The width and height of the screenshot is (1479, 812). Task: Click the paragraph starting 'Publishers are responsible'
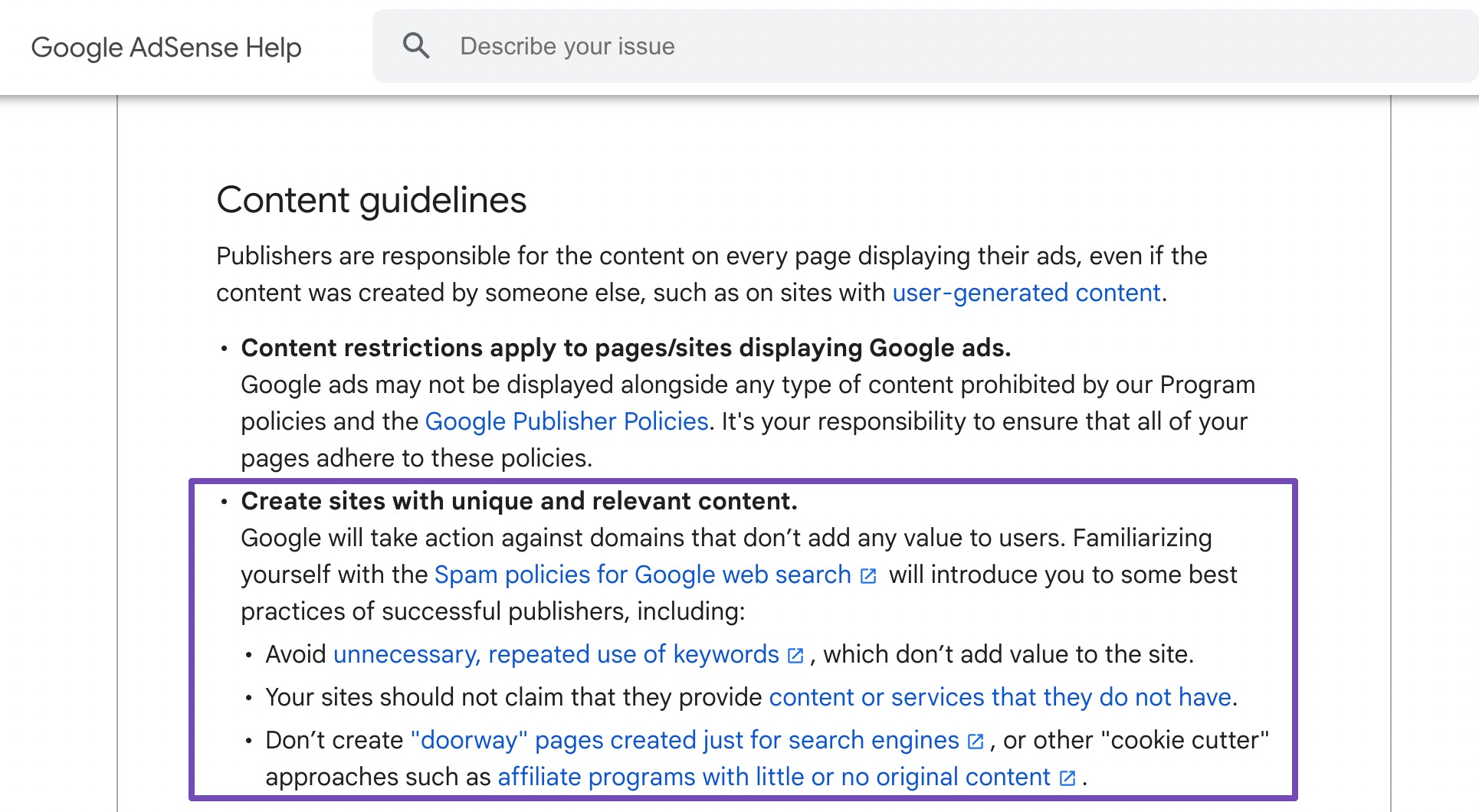point(712,274)
